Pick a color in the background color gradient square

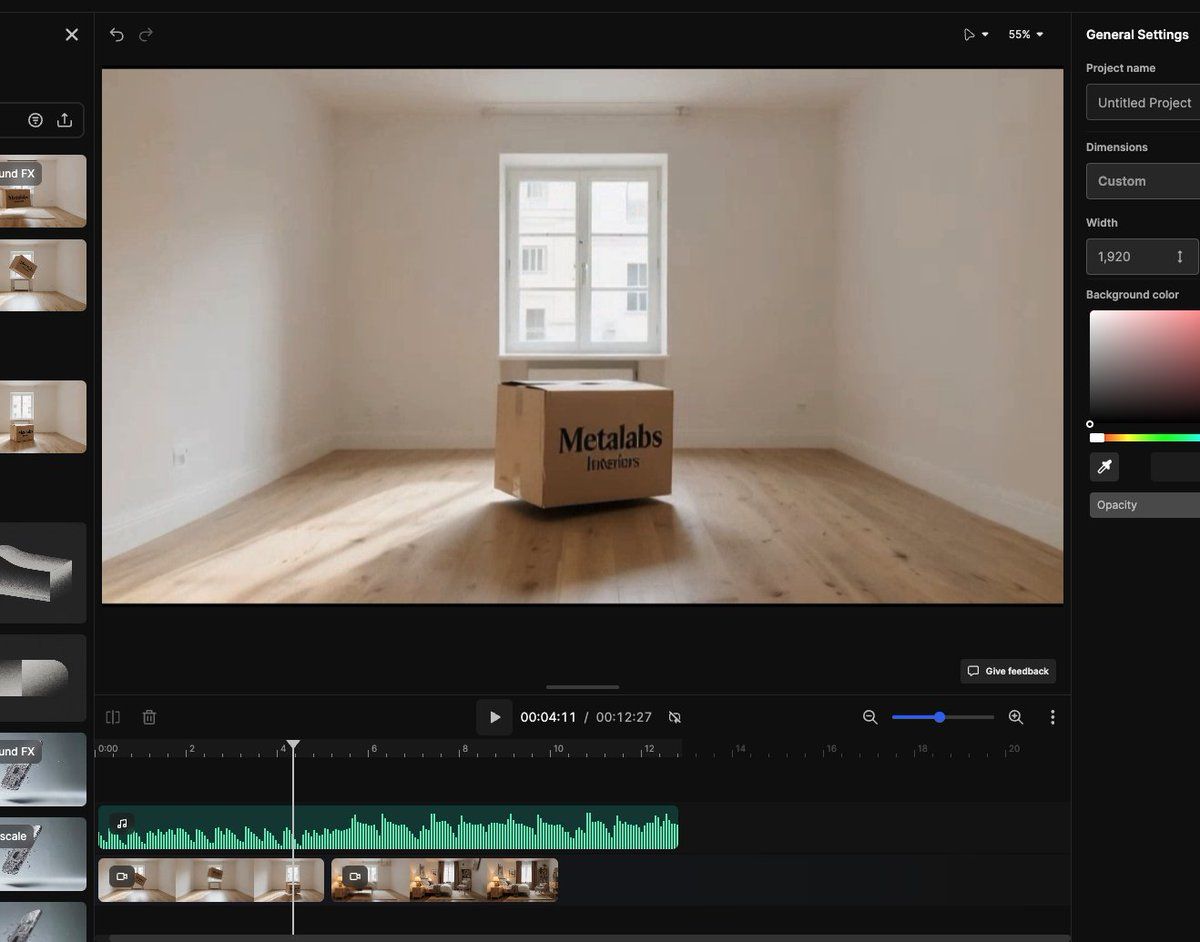1145,365
